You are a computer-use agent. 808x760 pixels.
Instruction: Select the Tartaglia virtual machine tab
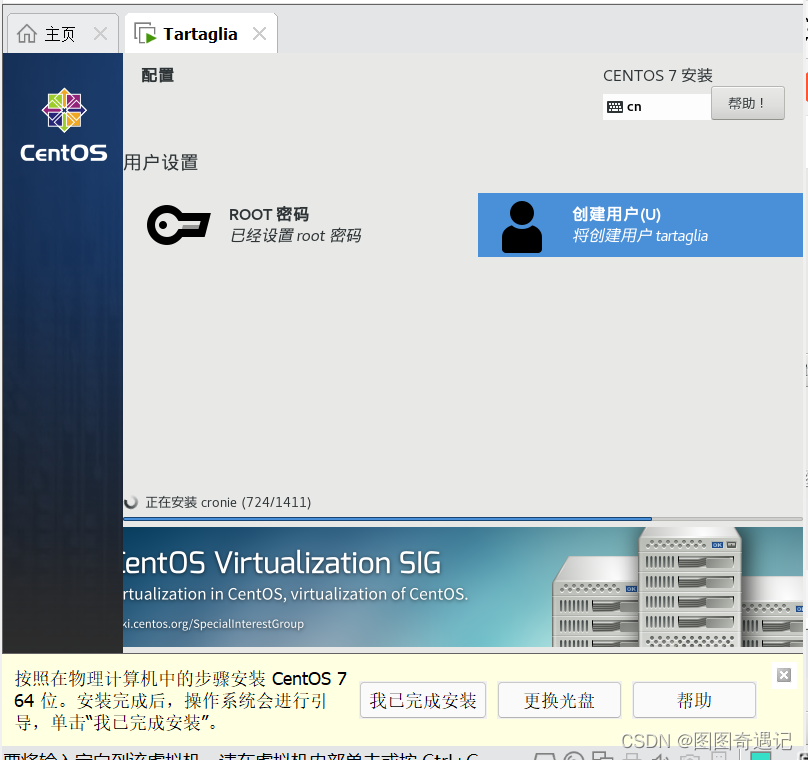tap(200, 34)
